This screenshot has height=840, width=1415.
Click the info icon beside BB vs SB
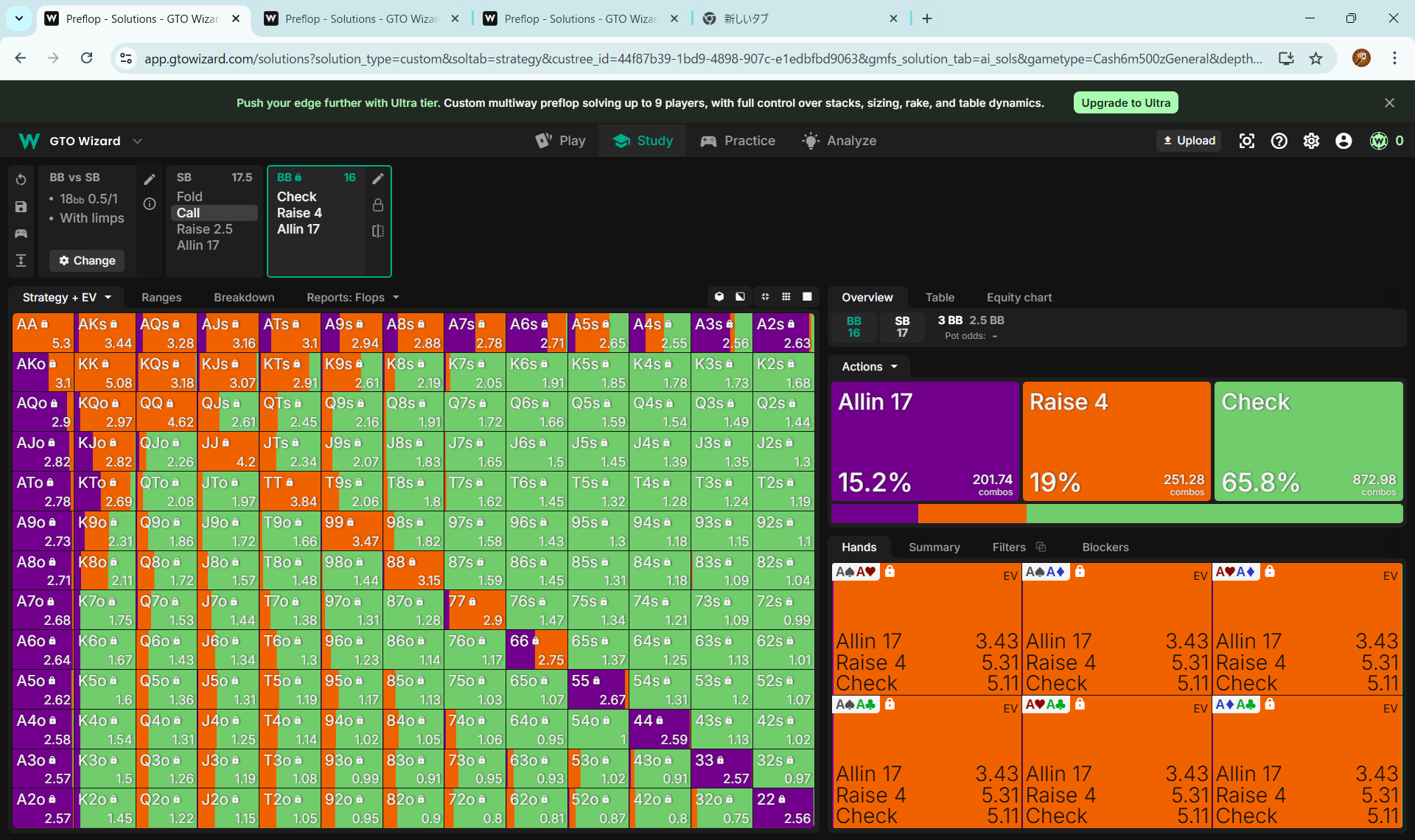pyautogui.click(x=150, y=204)
